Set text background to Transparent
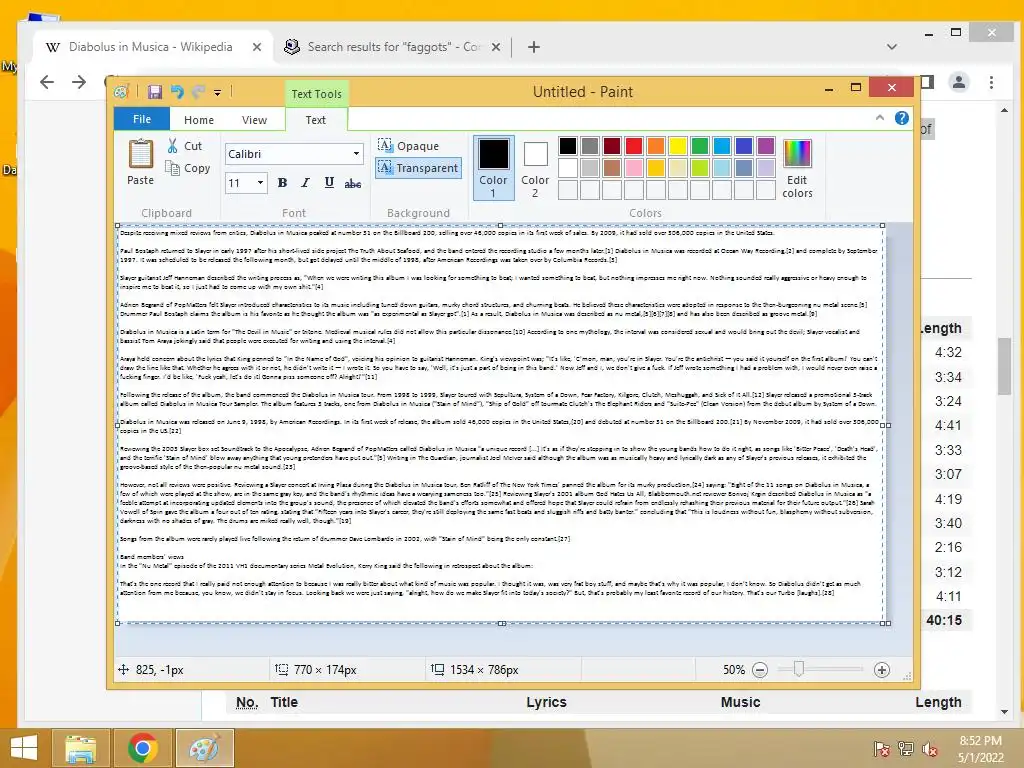Viewport: 1024px width, 768px height. click(419, 168)
